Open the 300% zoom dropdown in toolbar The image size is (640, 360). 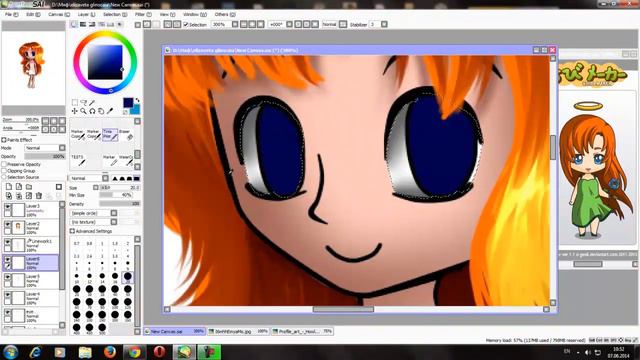(x=235, y=24)
